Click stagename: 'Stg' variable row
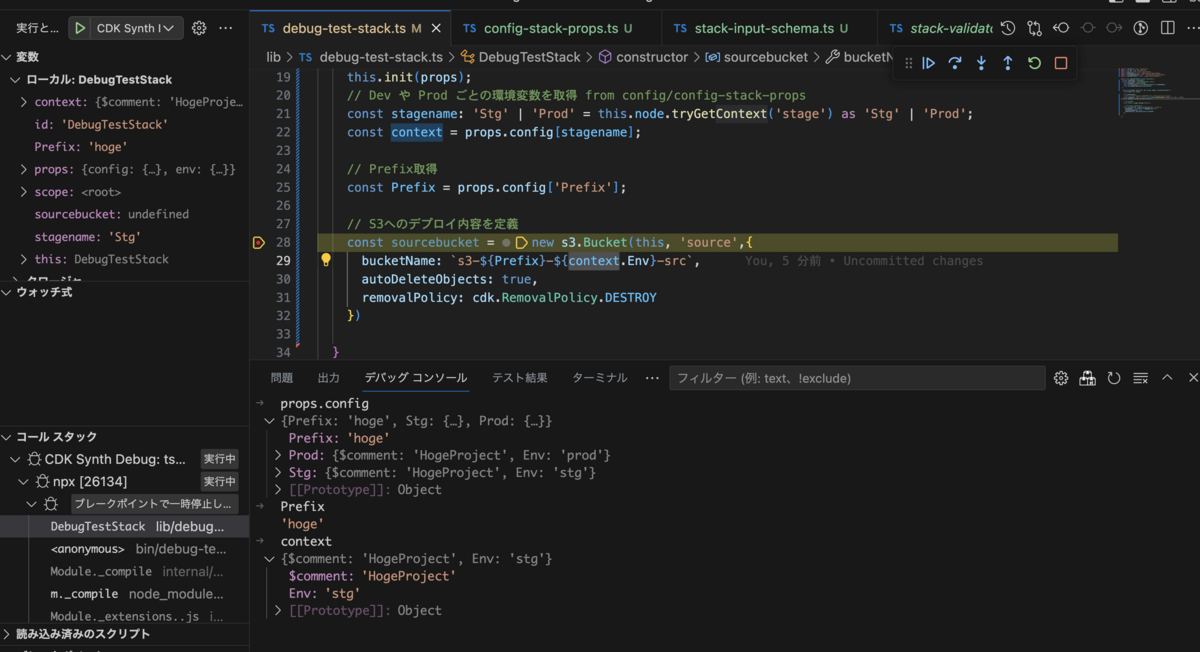1200x652 pixels. pos(125,237)
